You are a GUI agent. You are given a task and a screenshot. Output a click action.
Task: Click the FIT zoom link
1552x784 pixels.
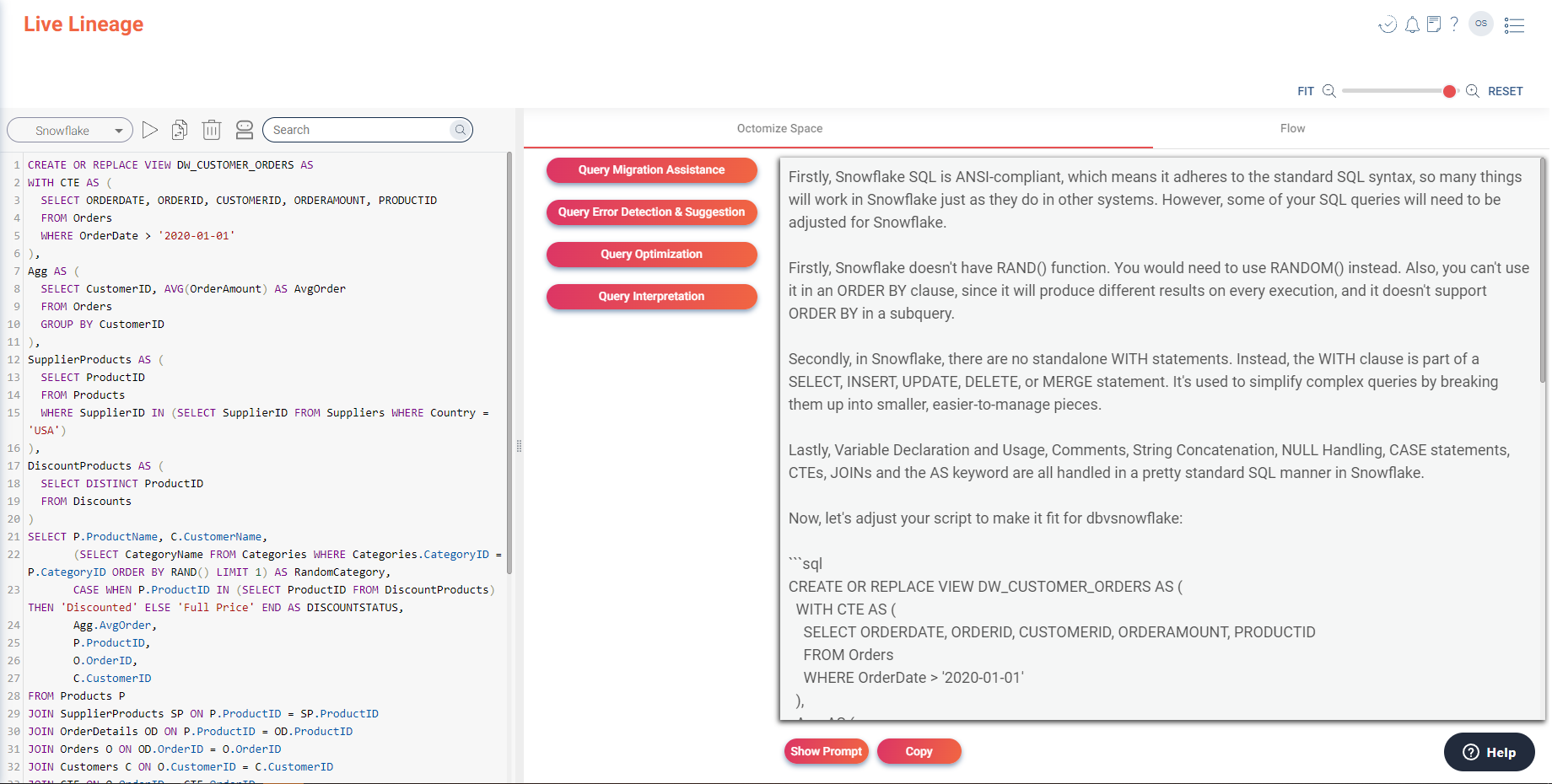1306,91
